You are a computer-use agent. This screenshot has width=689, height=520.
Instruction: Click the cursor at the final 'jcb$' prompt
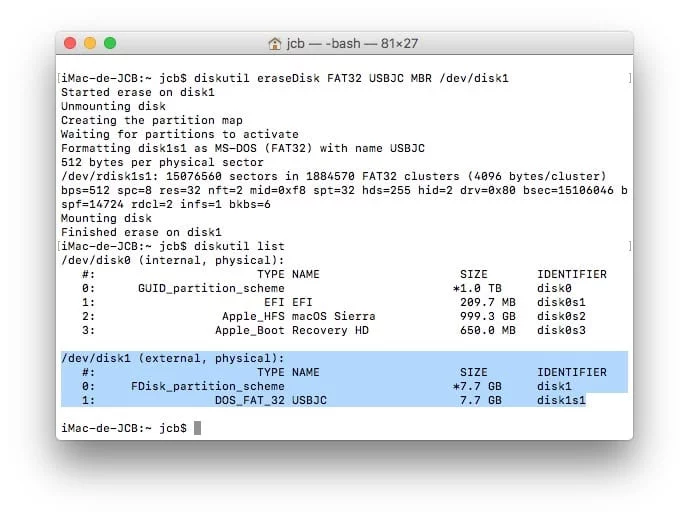[197, 428]
